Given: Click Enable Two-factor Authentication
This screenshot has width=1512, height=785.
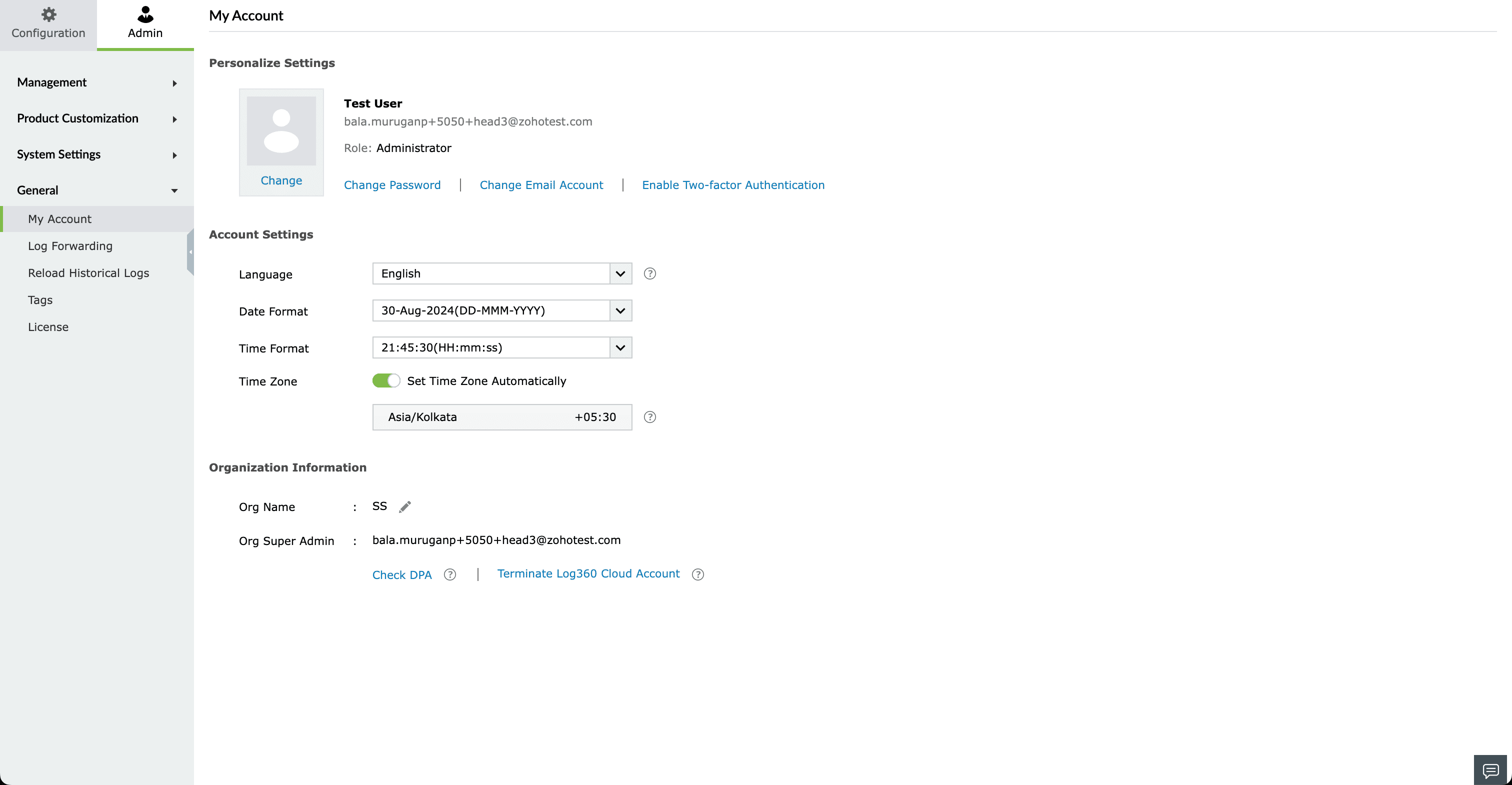Looking at the screenshot, I should [733, 184].
